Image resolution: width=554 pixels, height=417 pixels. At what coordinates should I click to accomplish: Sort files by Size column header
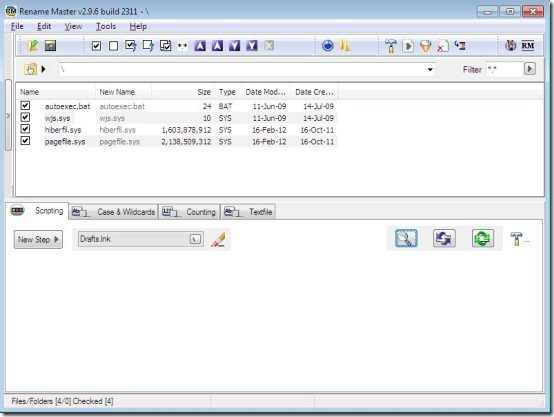(204, 92)
